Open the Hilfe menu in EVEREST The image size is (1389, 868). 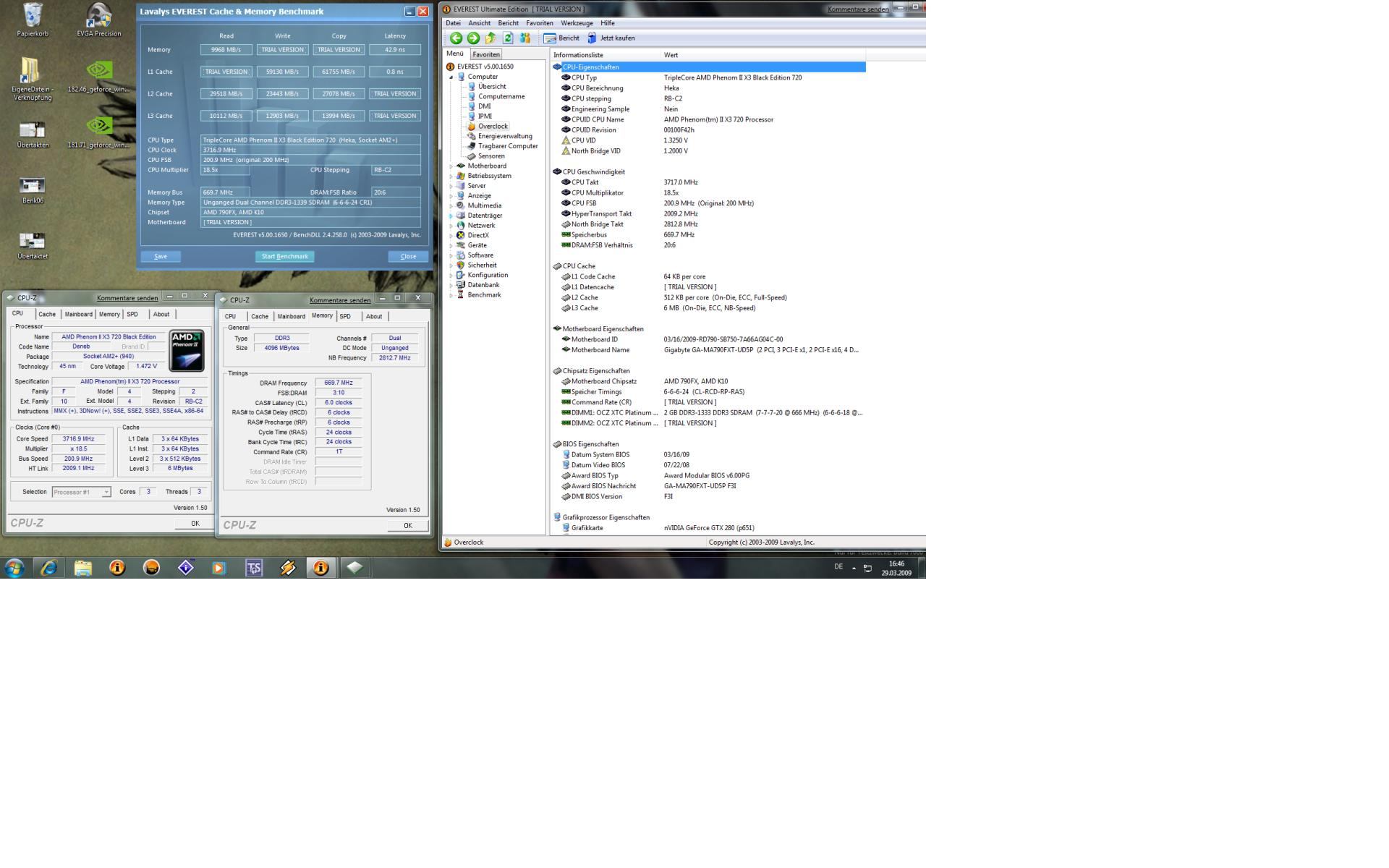(608, 23)
